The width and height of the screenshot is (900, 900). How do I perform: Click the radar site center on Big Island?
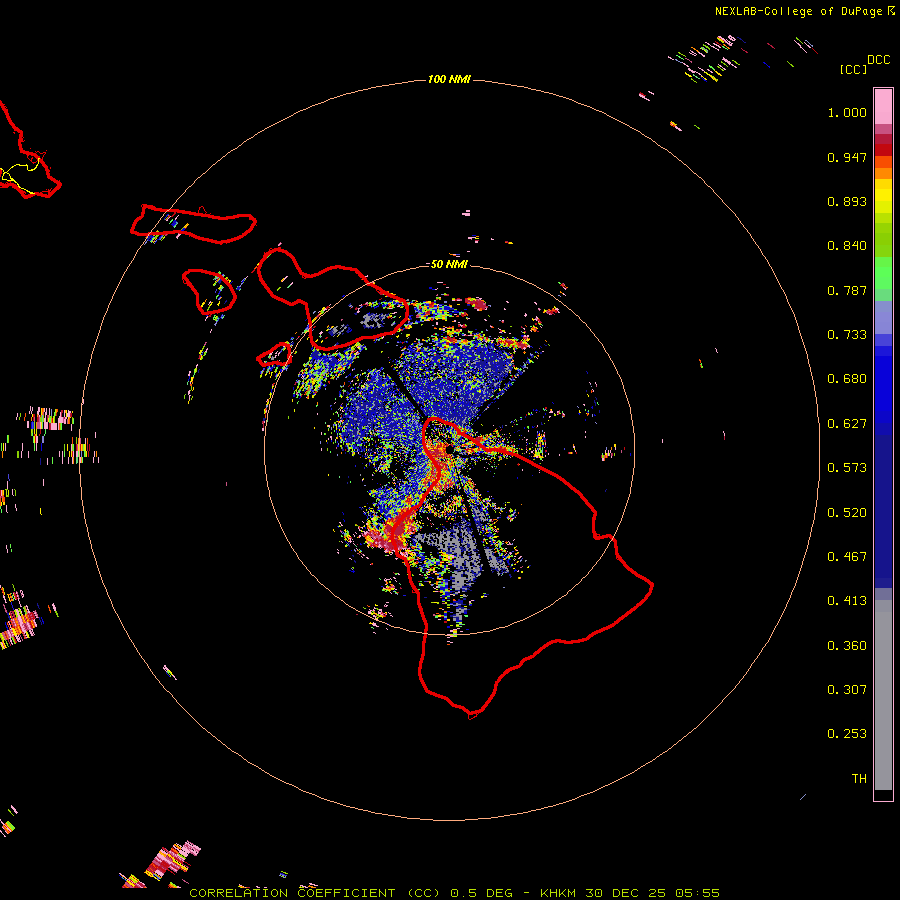(x=449, y=449)
